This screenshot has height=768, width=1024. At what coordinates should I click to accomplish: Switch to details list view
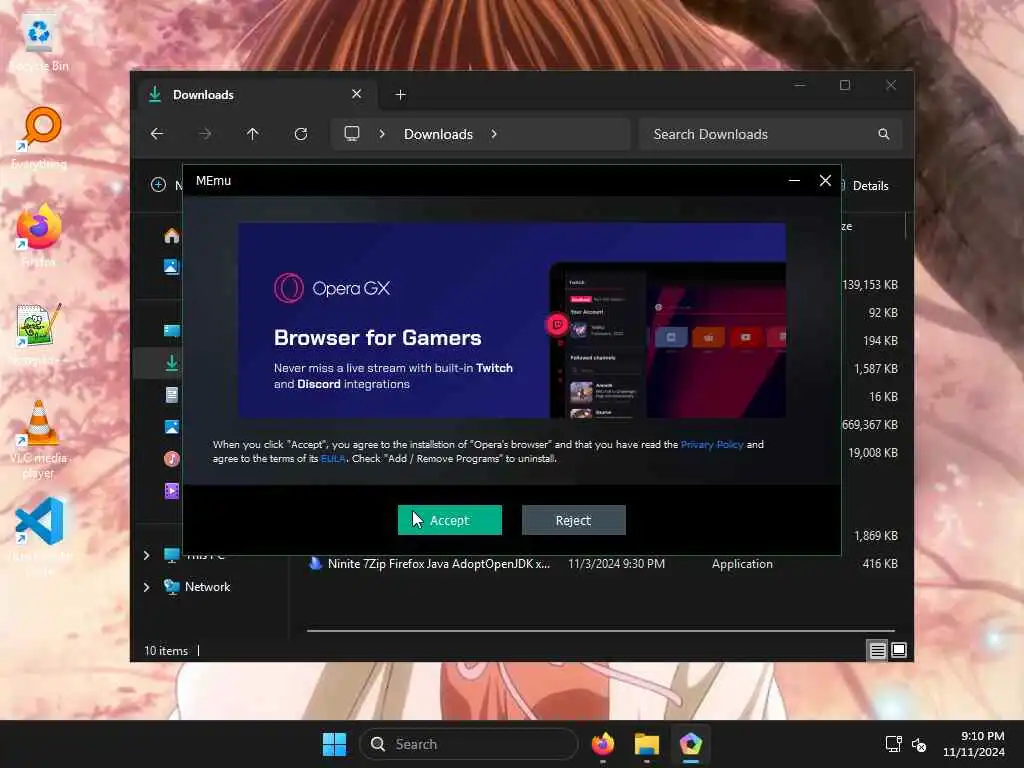[x=878, y=650]
